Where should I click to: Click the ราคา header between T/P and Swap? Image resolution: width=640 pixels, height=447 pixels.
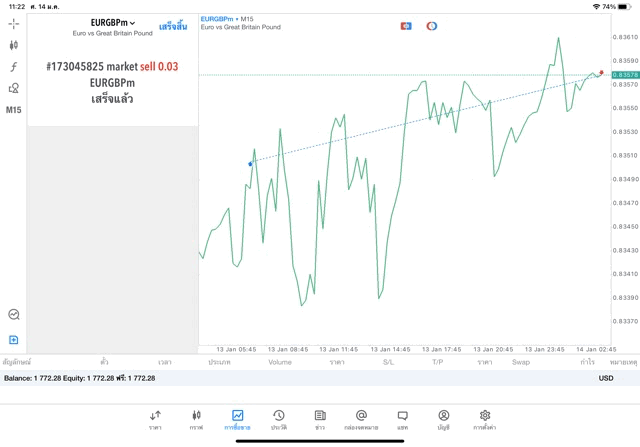coord(484,362)
